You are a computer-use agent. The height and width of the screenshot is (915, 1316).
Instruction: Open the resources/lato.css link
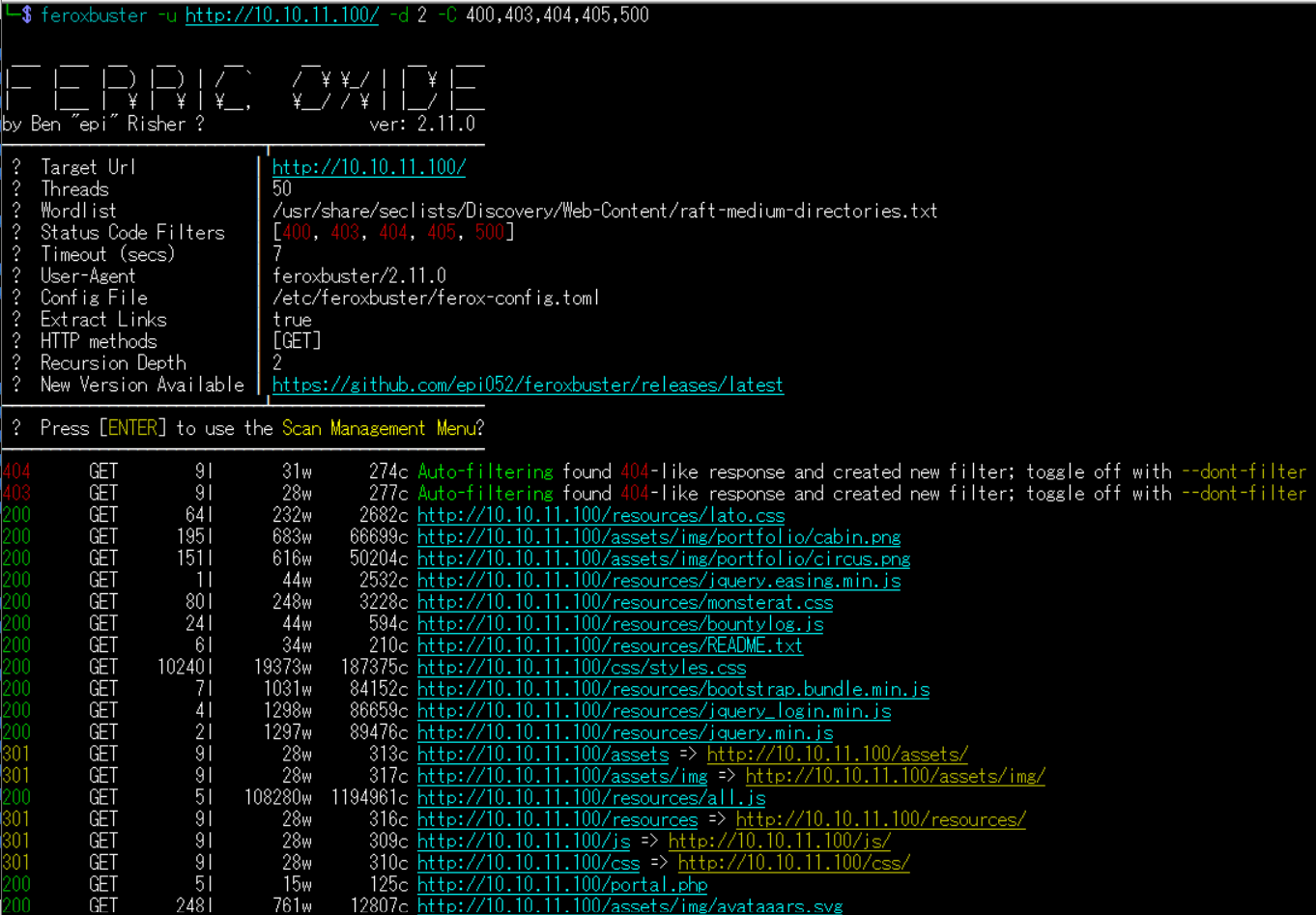point(600,515)
